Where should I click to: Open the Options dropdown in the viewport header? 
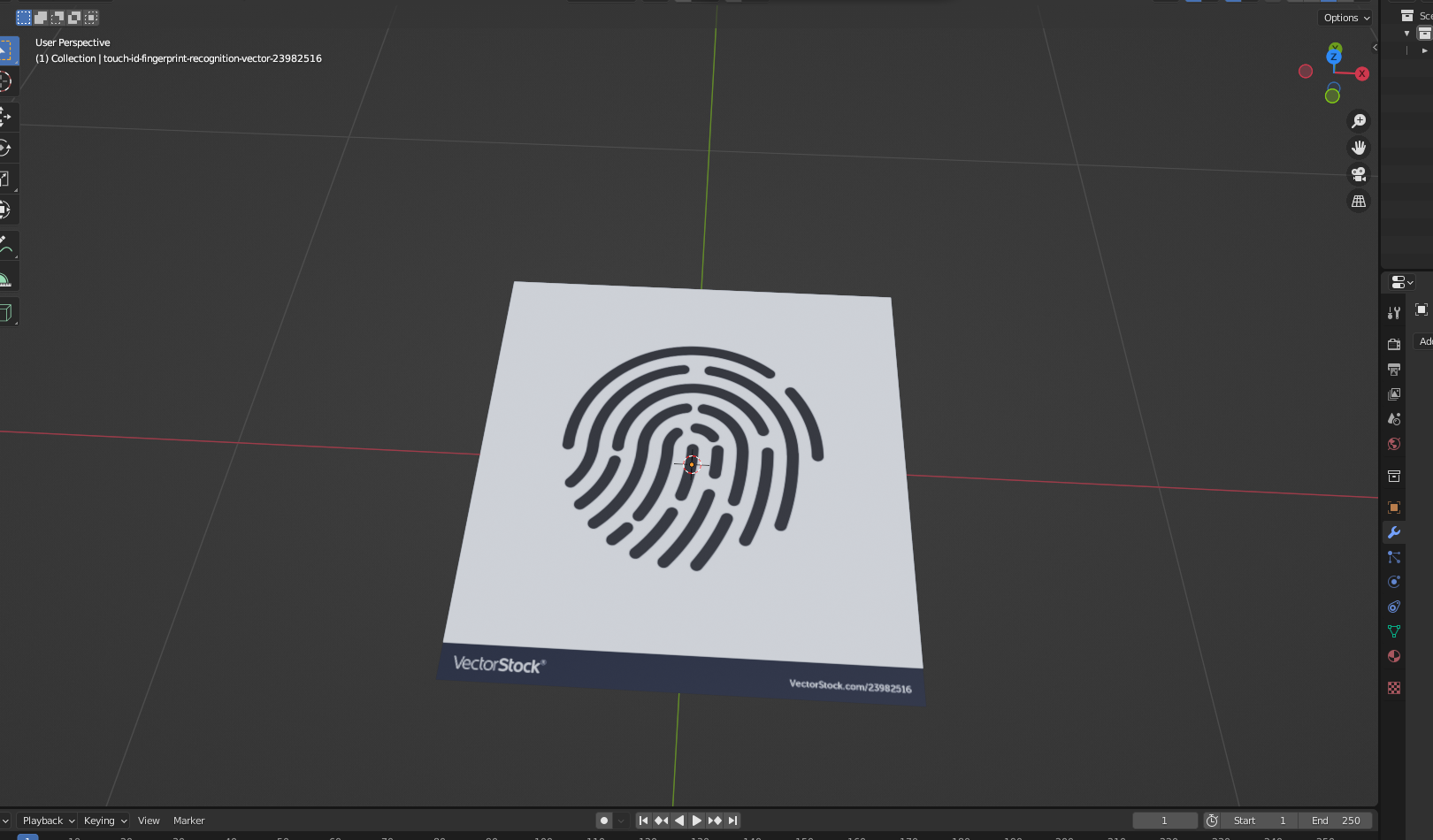(x=1343, y=17)
